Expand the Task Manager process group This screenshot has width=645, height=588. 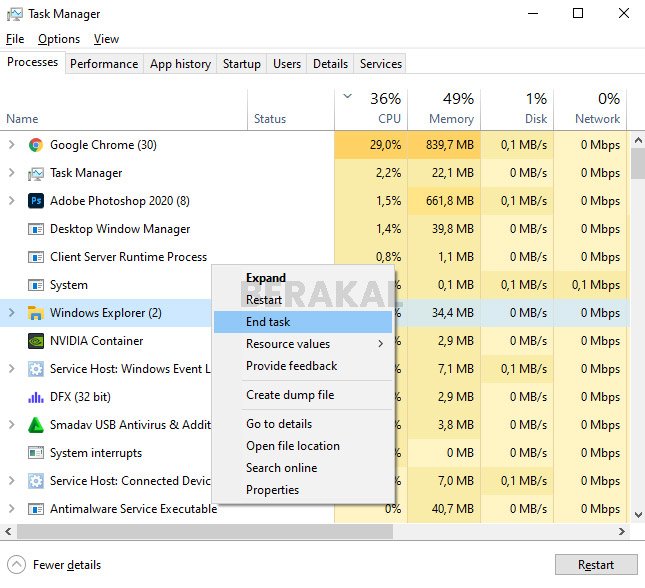tap(12, 173)
